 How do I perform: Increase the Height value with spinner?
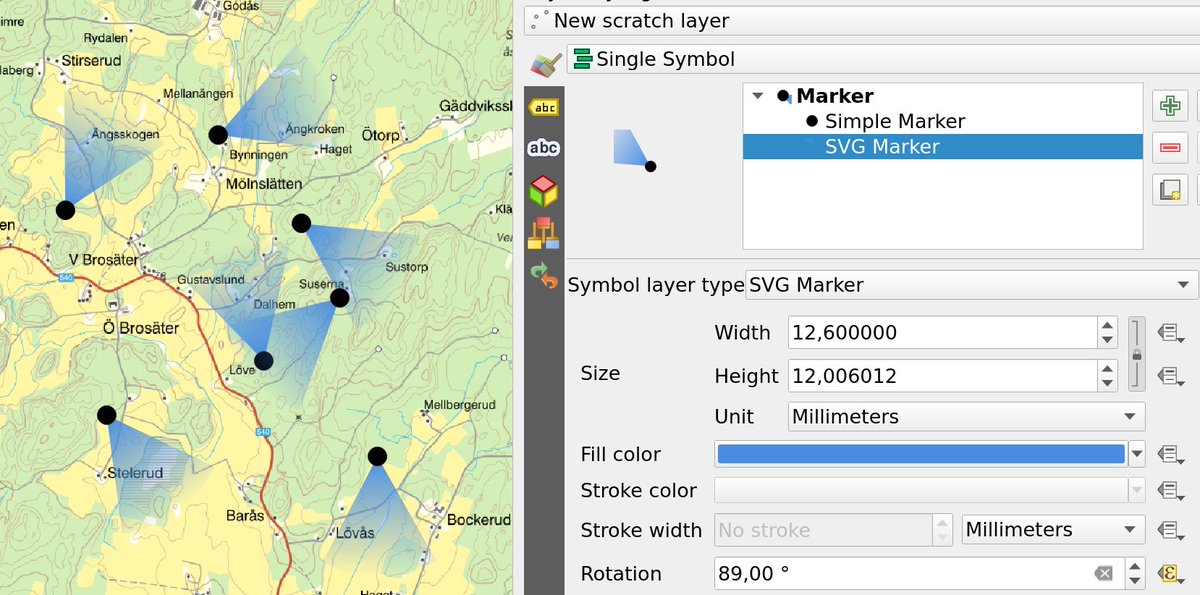(x=1107, y=369)
